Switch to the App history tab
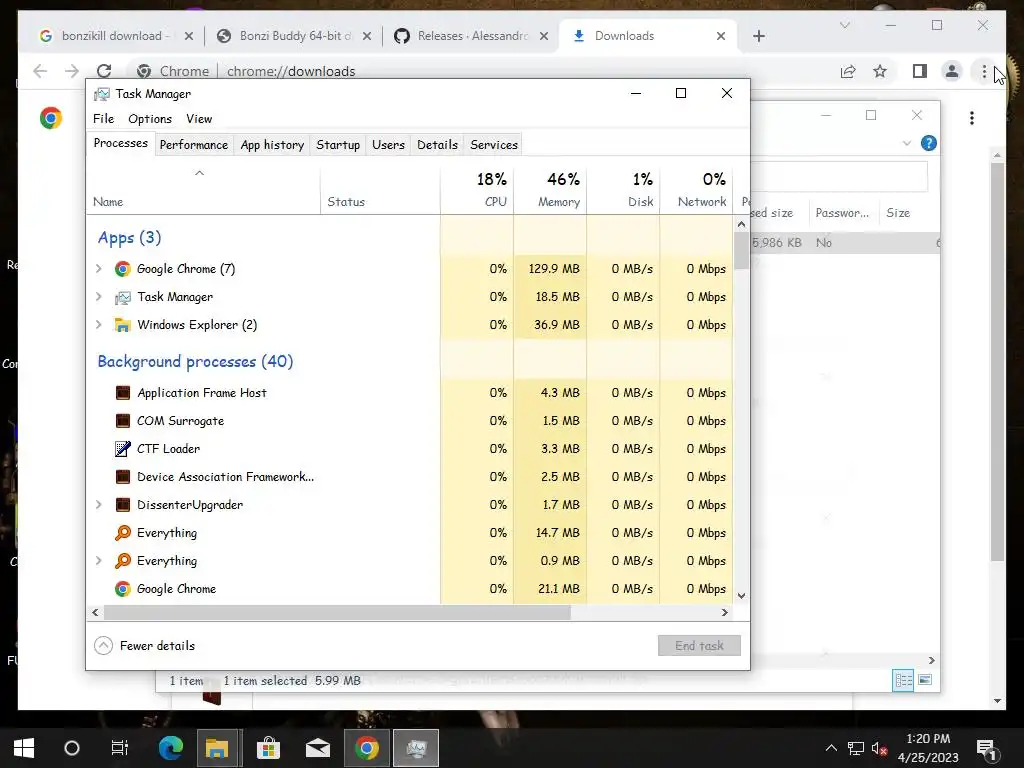The width and height of the screenshot is (1024, 768). click(x=272, y=145)
